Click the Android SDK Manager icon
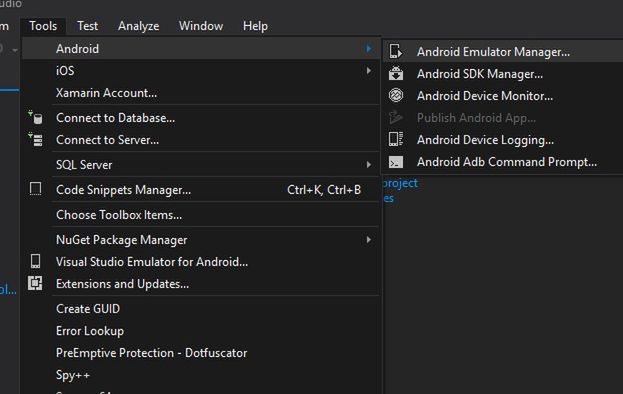Screen dimensions: 623x394 pyautogui.click(x=396, y=73)
